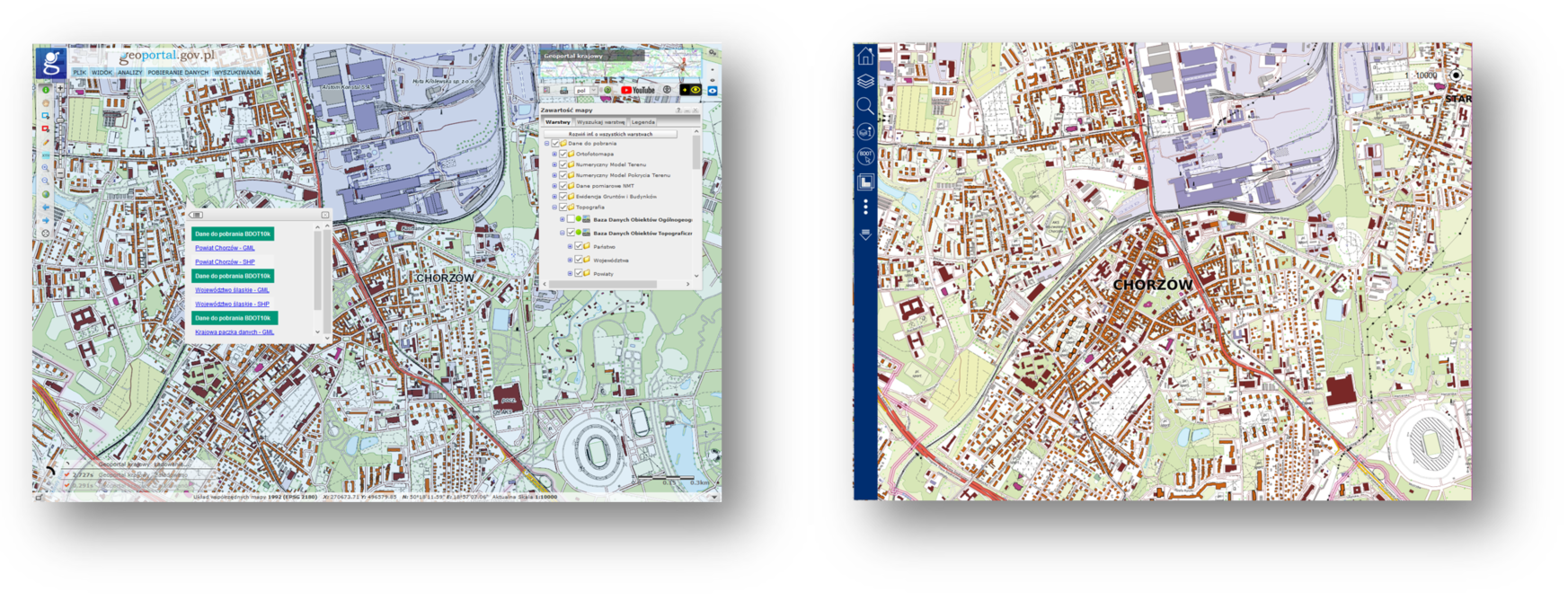Viewport: 1568px width, 601px height.
Task: Click 'Rozwiń inf. o wszystkich warstwach' button
Action: tap(610, 134)
